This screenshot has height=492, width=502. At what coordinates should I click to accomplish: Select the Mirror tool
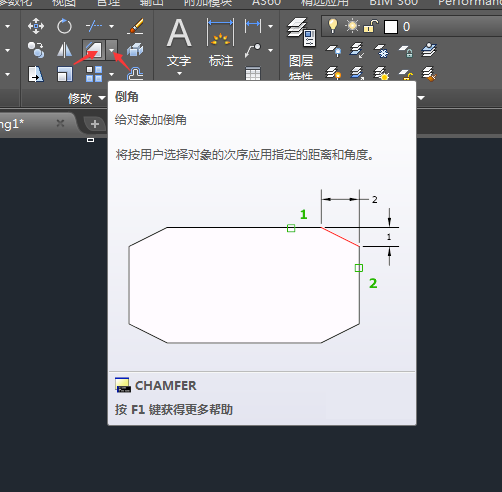coord(64,50)
